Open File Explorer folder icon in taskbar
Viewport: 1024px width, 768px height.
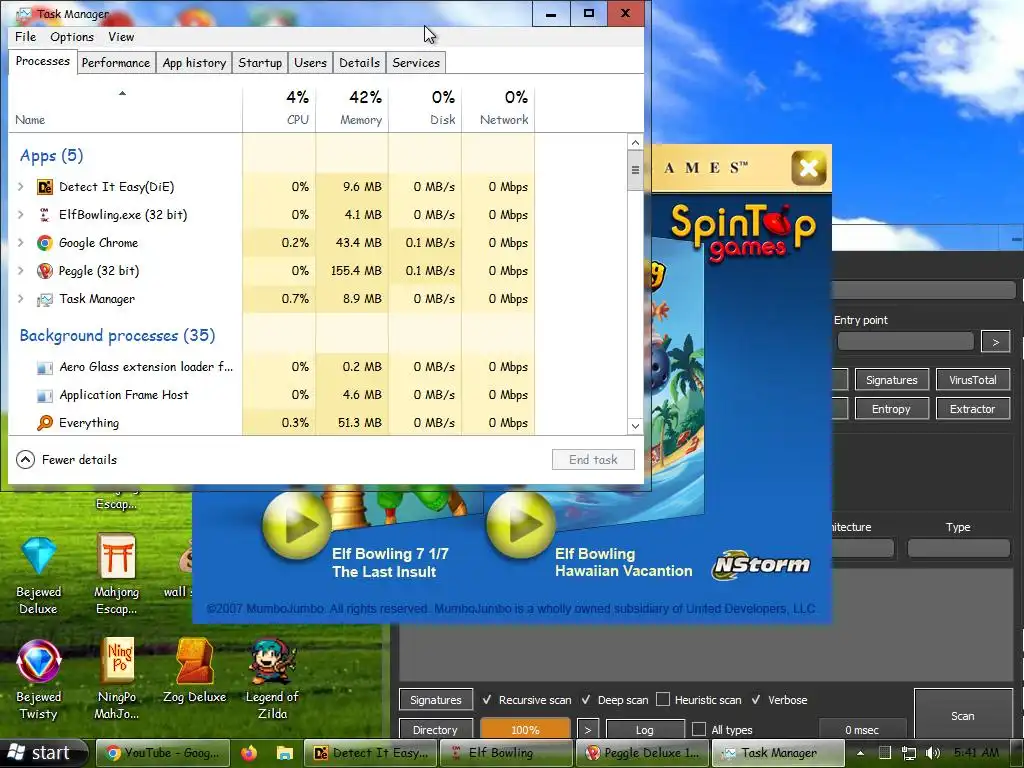[285, 753]
